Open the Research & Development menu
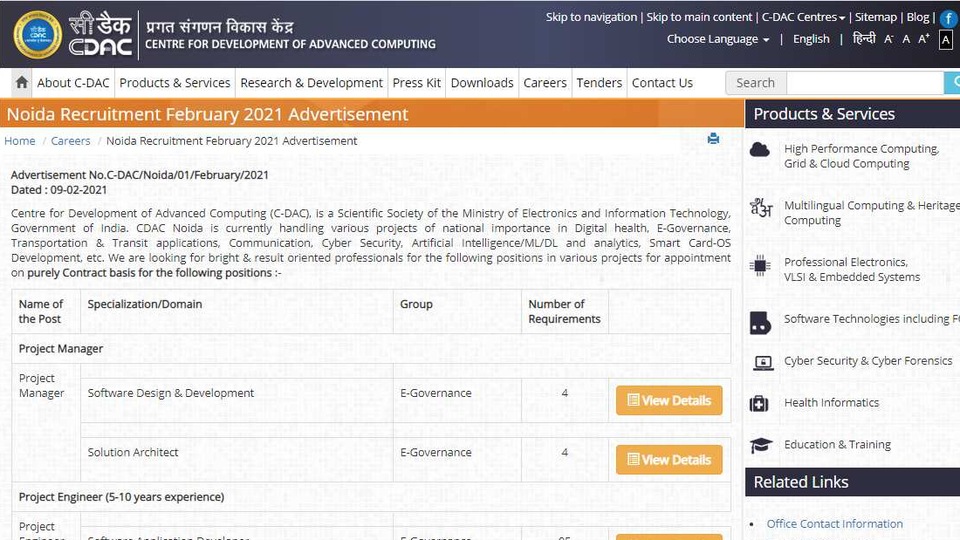This screenshot has height=540, width=960. click(311, 83)
